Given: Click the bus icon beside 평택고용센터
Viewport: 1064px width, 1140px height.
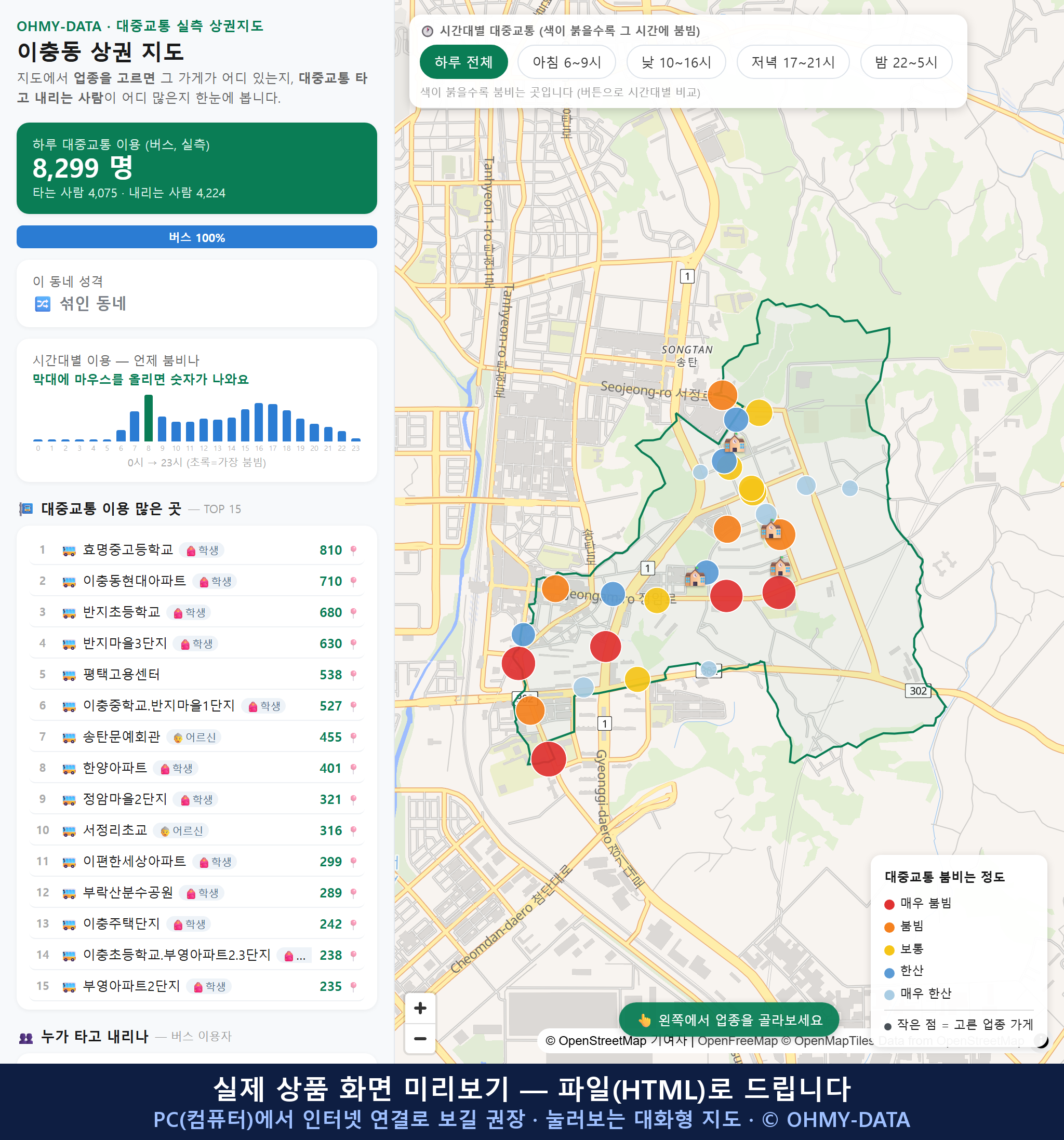Looking at the screenshot, I should (x=69, y=675).
